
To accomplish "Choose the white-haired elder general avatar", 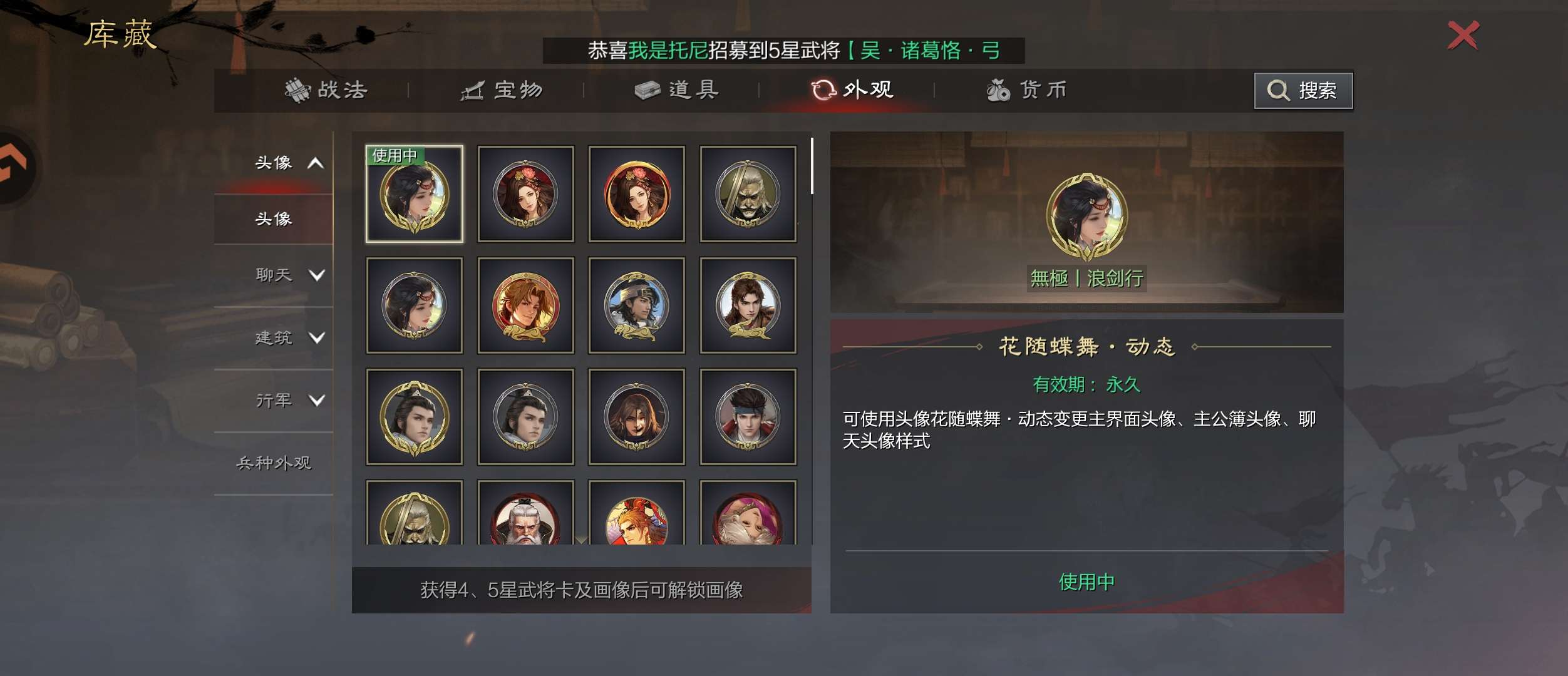I will [748, 194].
